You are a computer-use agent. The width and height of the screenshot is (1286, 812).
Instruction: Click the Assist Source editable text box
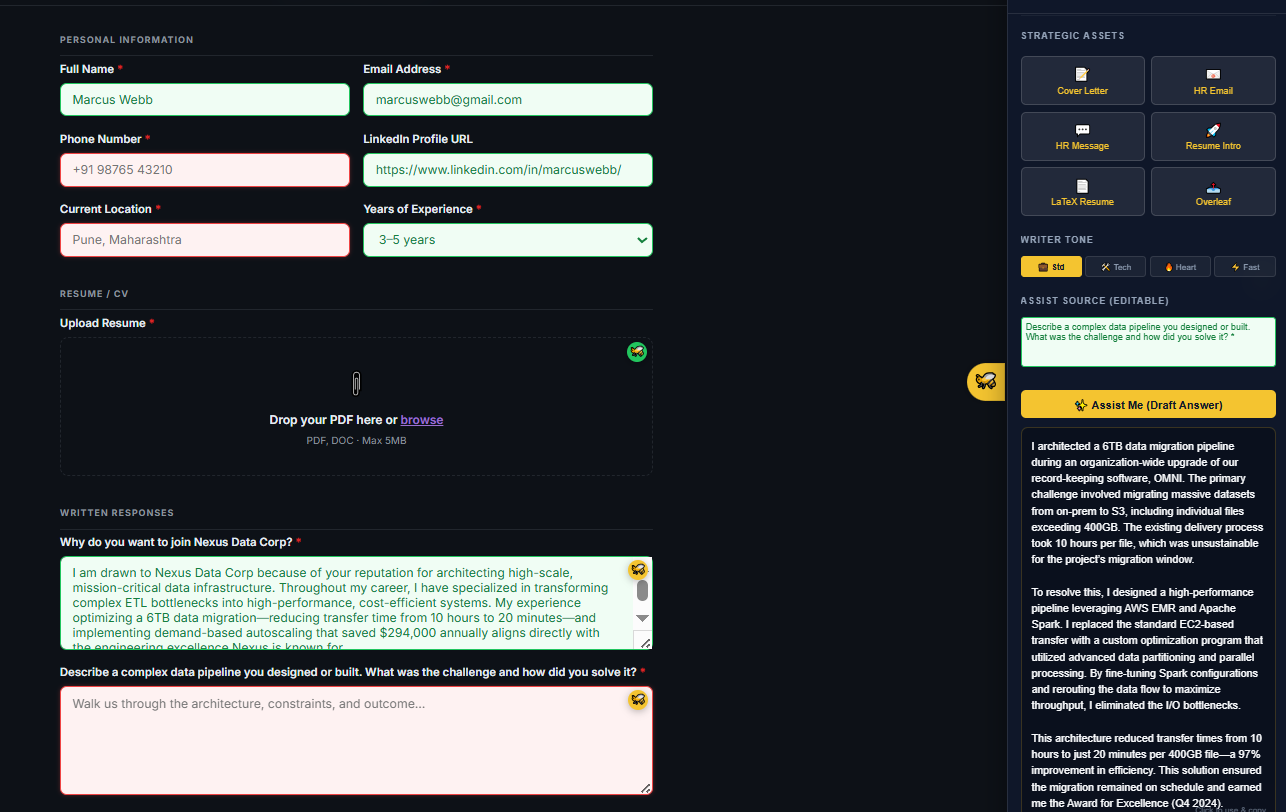pyautogui.click(x=1148, y=342)
